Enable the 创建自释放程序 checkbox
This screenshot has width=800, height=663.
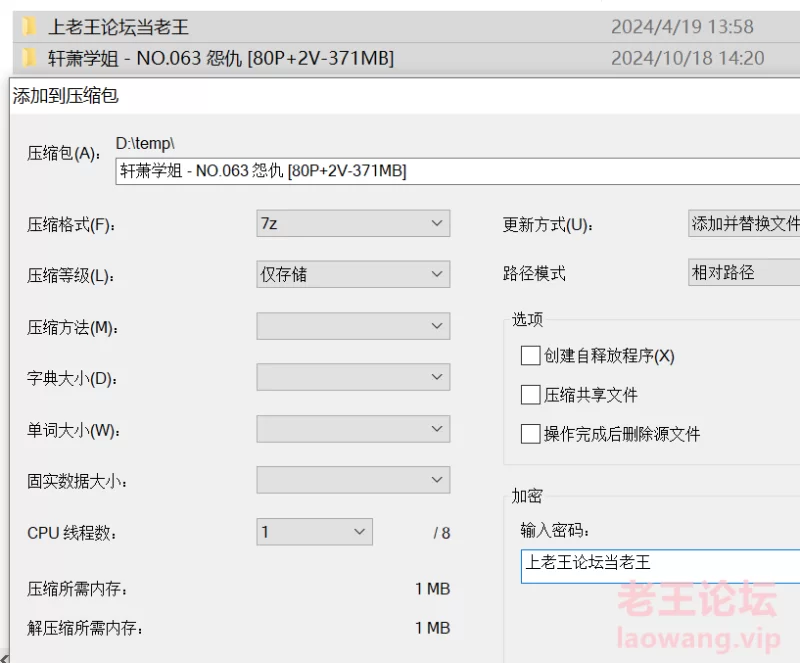[x=530, y=356]
